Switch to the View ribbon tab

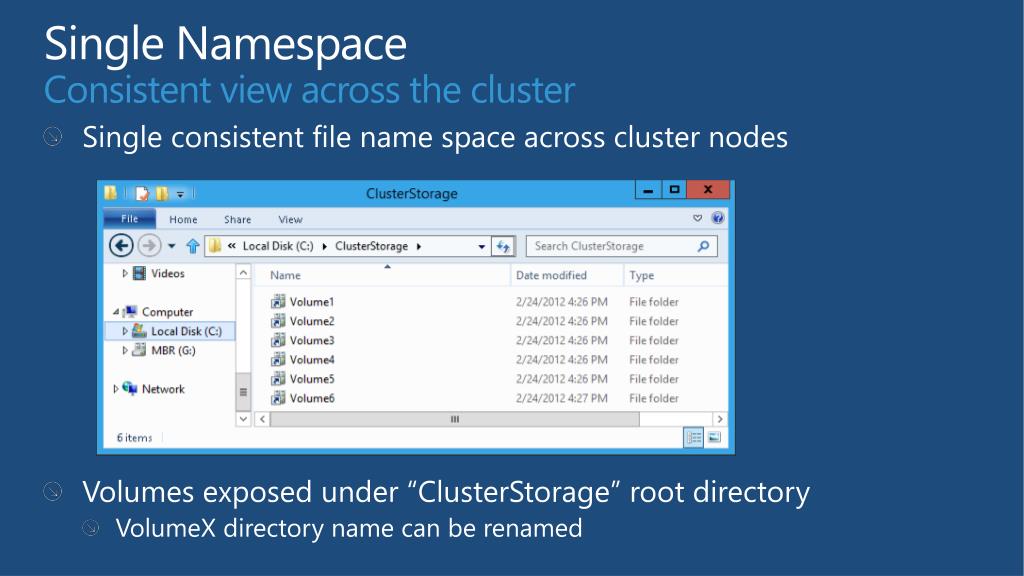point(290,219)
